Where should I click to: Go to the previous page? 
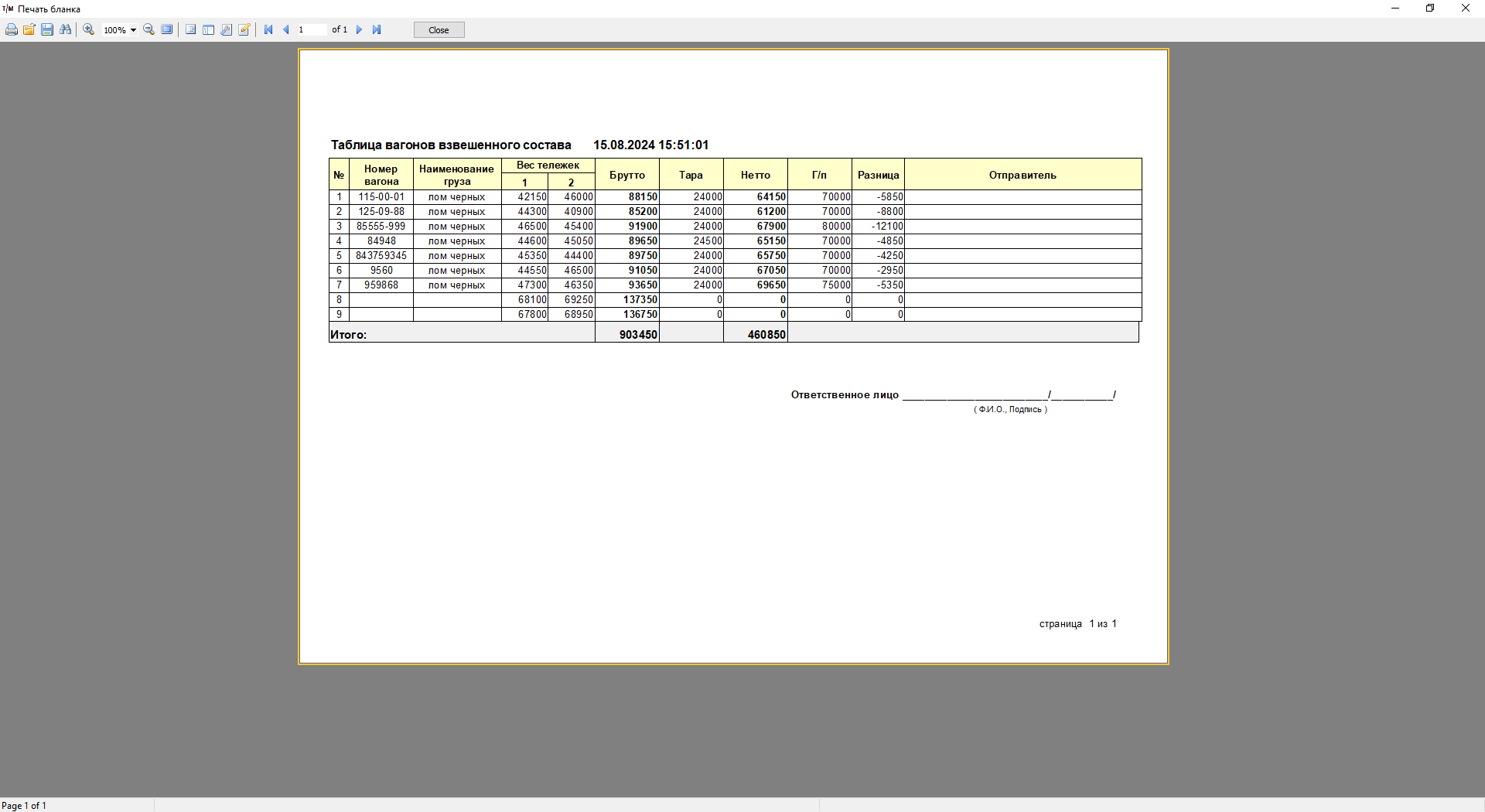pyautogui.click(x=286, y=30)
